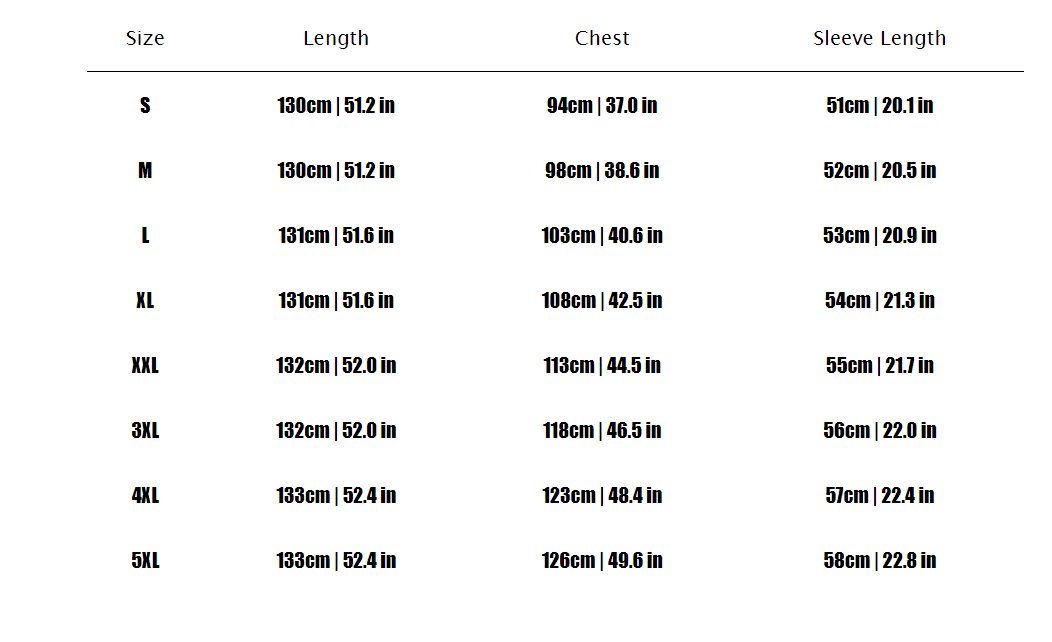1052x642 pixels.
Task: Select the XL size row label
Action: click(x=145, y=300)
